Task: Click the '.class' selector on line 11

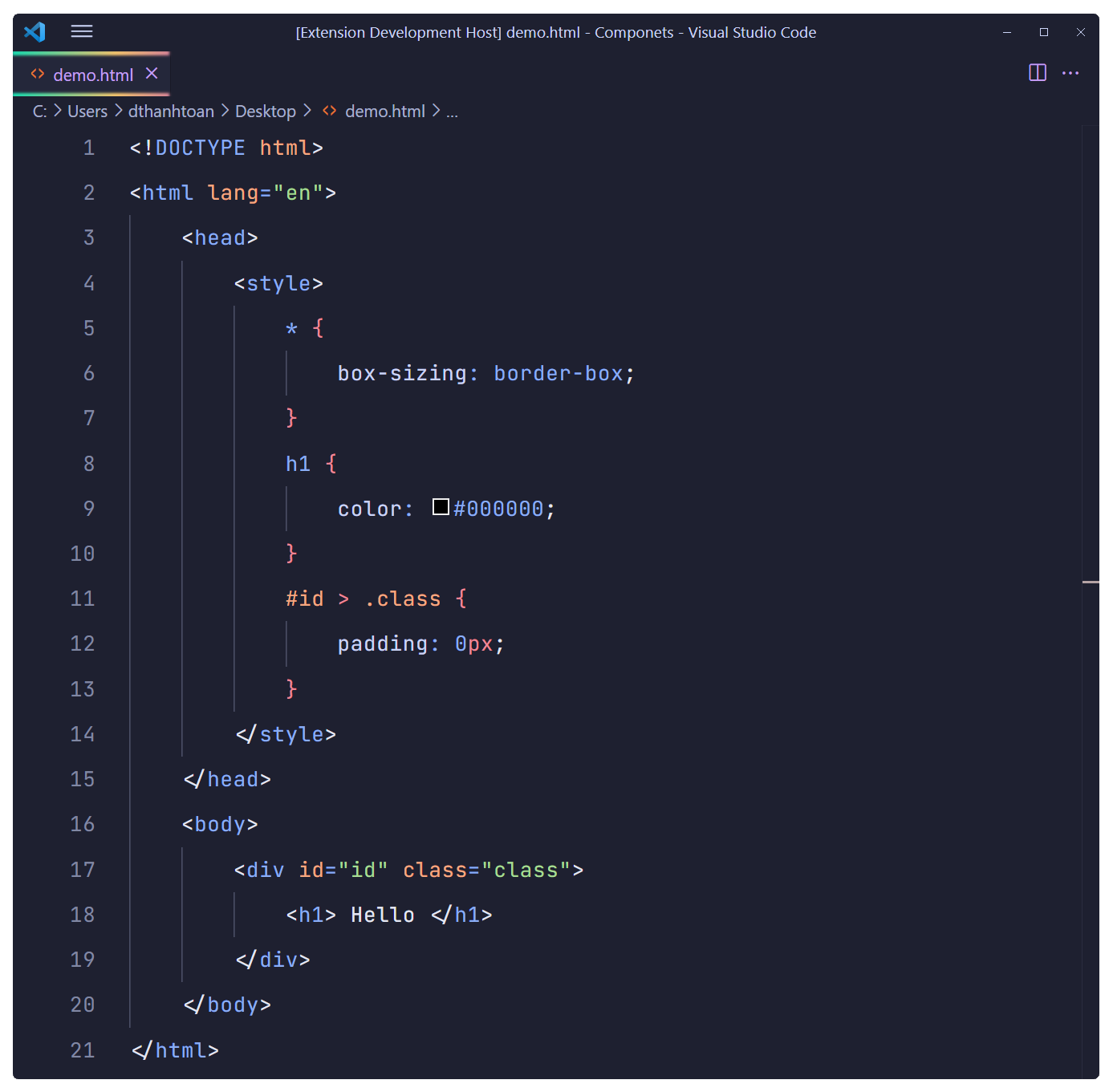Action: [403, 599]
